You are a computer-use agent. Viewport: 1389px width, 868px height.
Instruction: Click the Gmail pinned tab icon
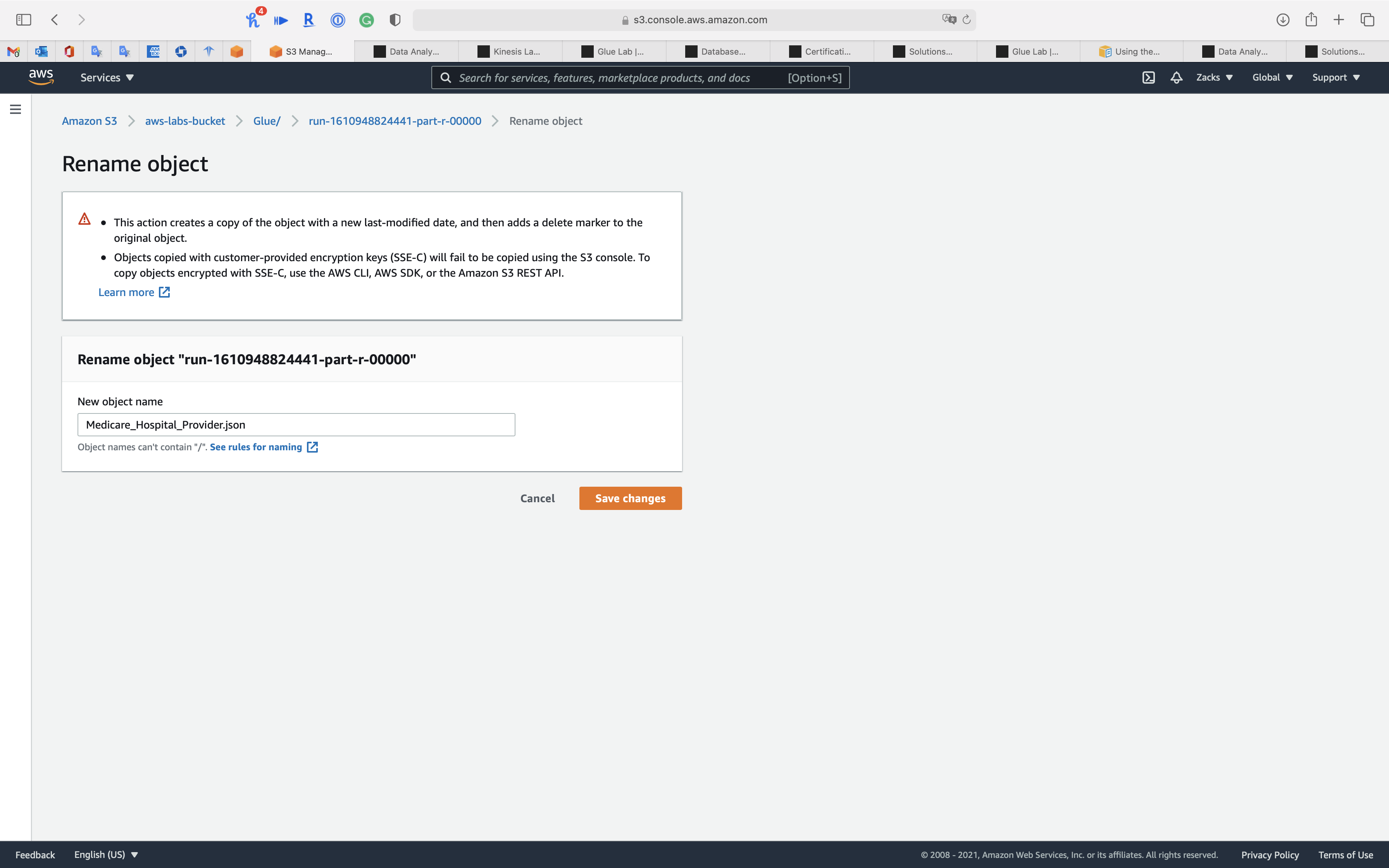click(x=14, y=52)
